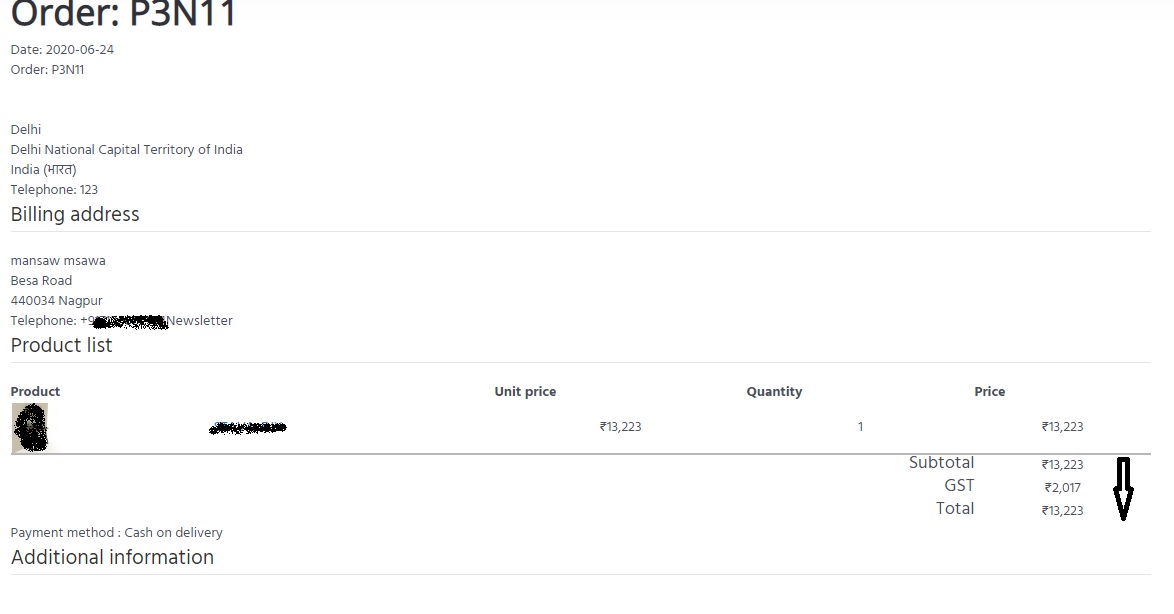1174x614 pixels.
Task: Click the Total label
Action: [x=954, y=508]
